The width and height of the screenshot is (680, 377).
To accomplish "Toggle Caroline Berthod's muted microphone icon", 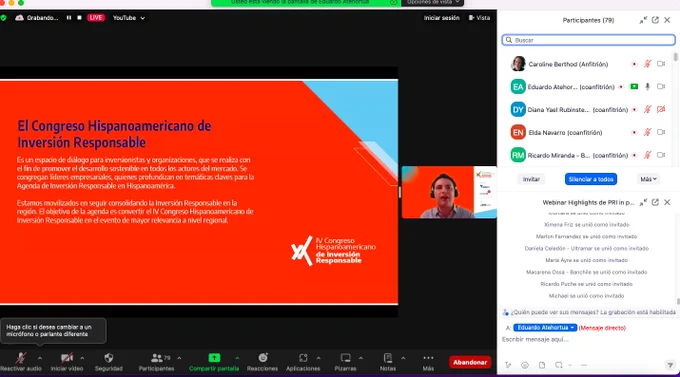I will (x=647, y=64).
